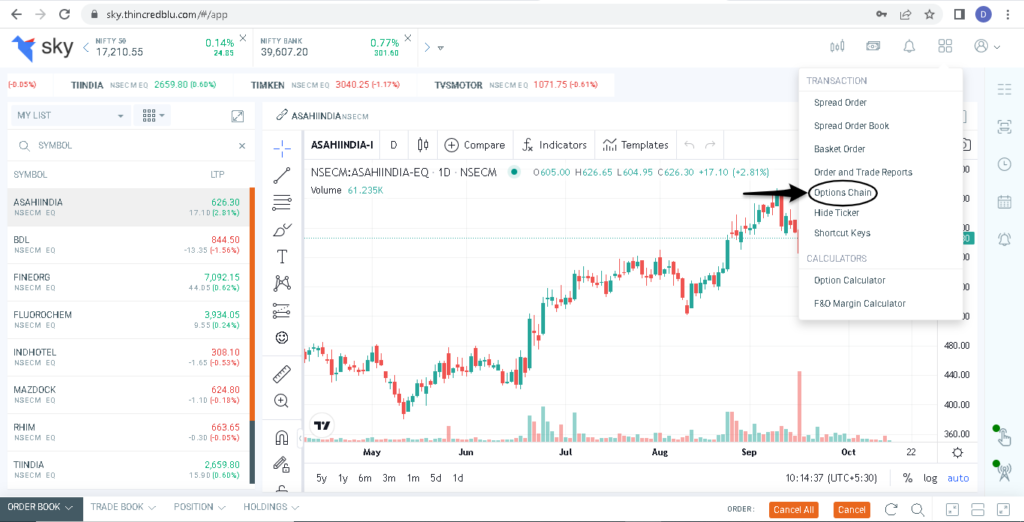
Task: Select the Text tool in chart toolbar
Action: (282, 256)
